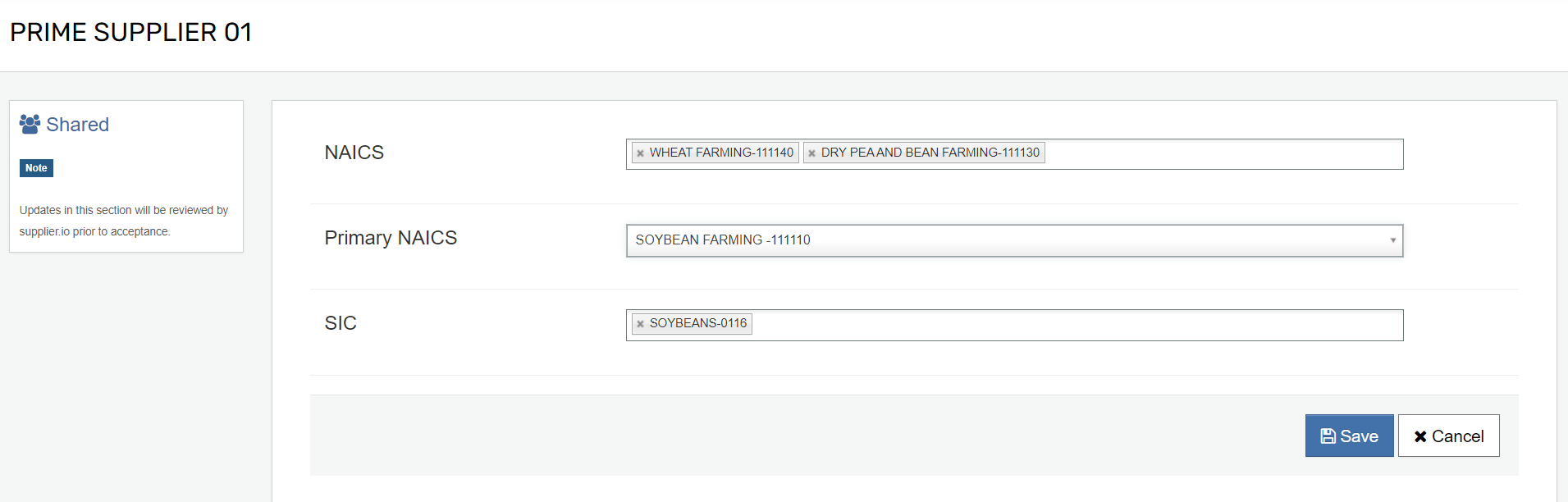This screenshot has width=1568, height=502.
Task: Remove the DRY PEA AND BEAN FARMING tag
Action: (x=812, y=153)
